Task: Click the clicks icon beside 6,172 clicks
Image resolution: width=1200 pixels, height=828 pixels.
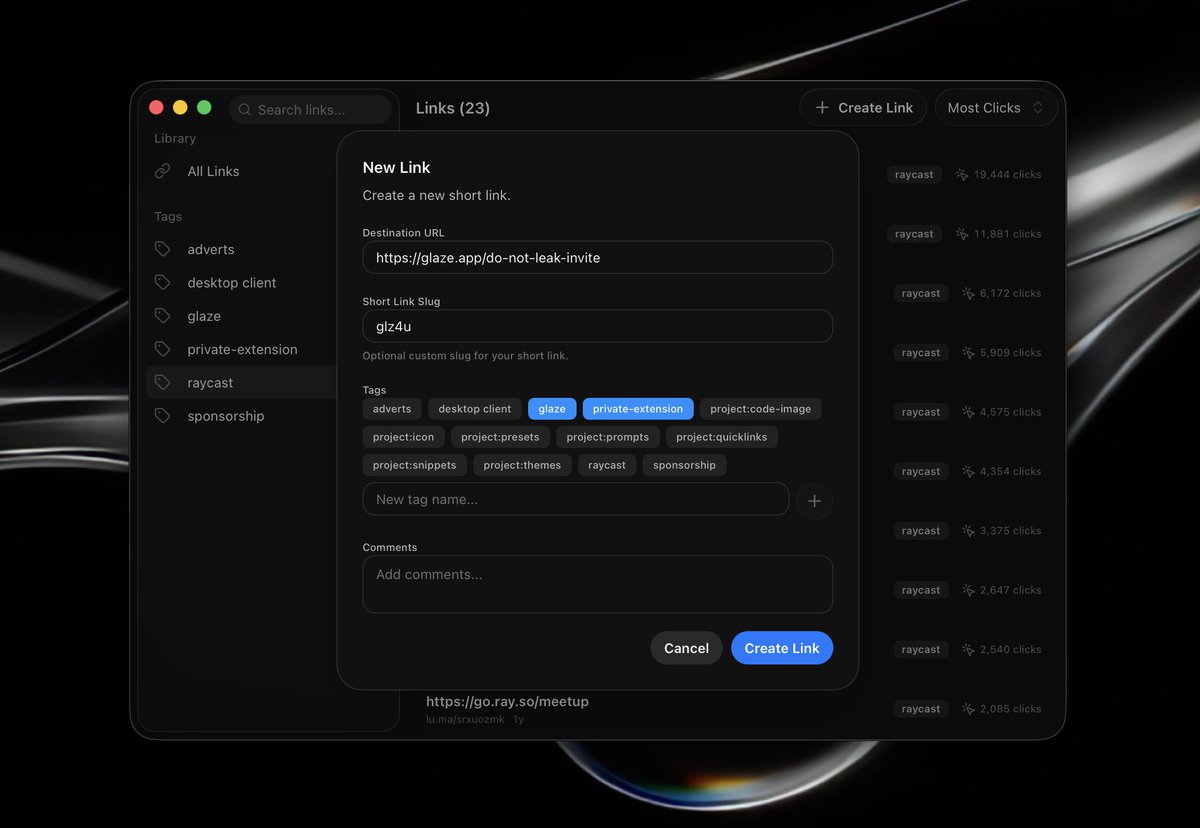Action: (x=968, y=293)
